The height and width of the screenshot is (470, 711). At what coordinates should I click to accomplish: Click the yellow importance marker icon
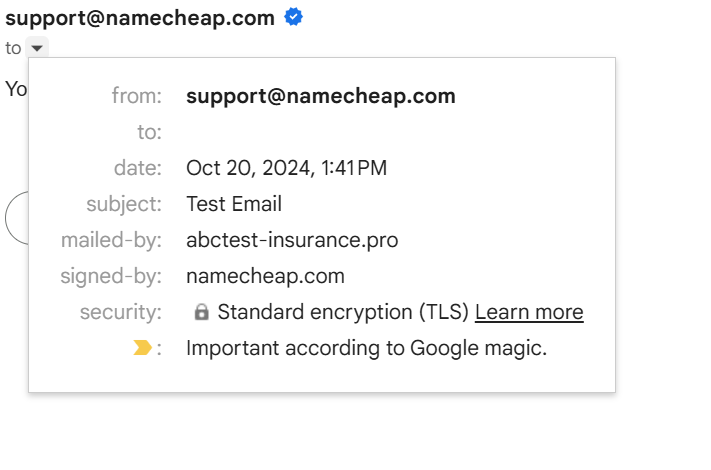[x=143, y=348]
